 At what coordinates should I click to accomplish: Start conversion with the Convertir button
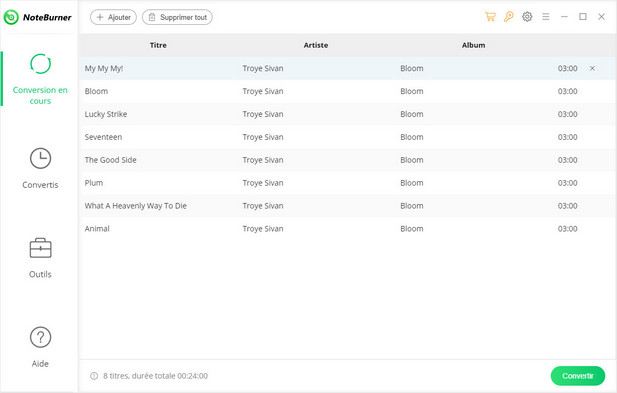(578, 376)
